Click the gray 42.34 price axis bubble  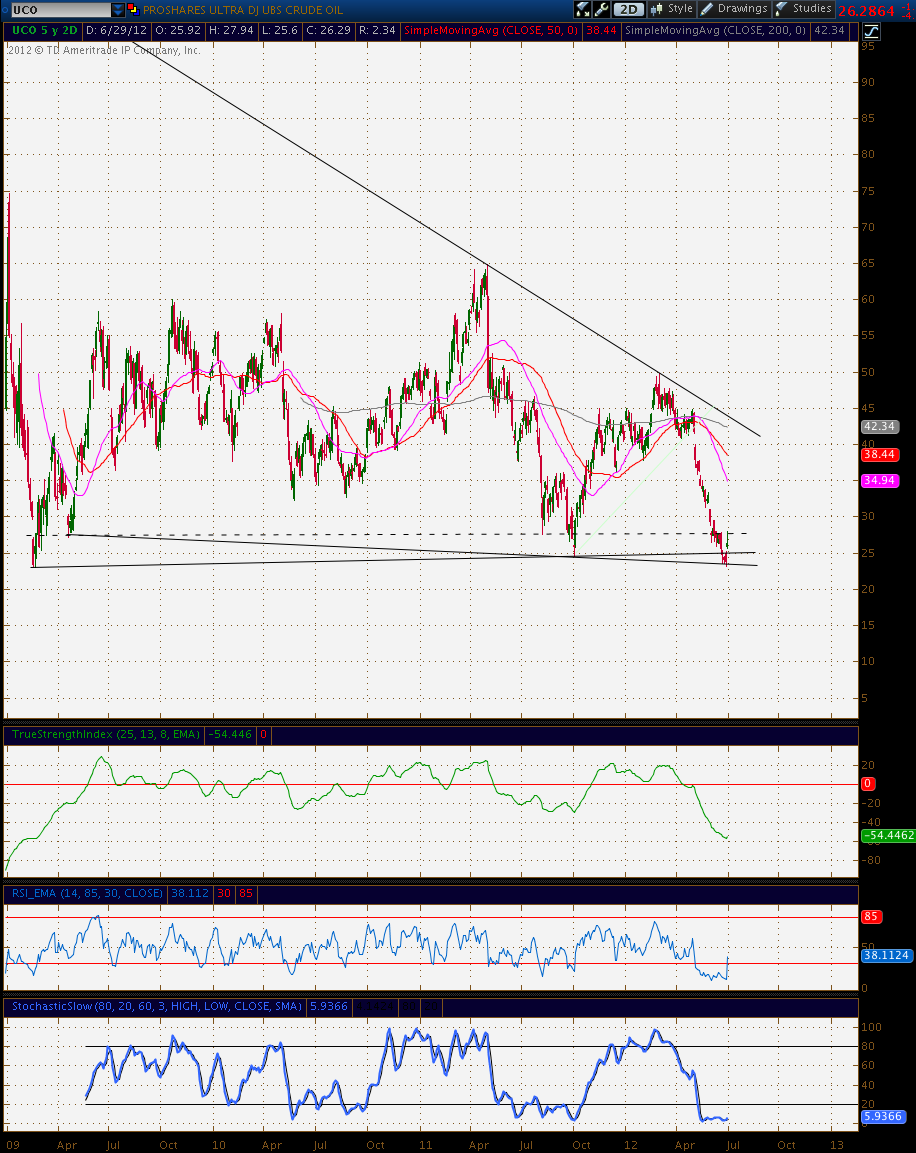(879, 426)
